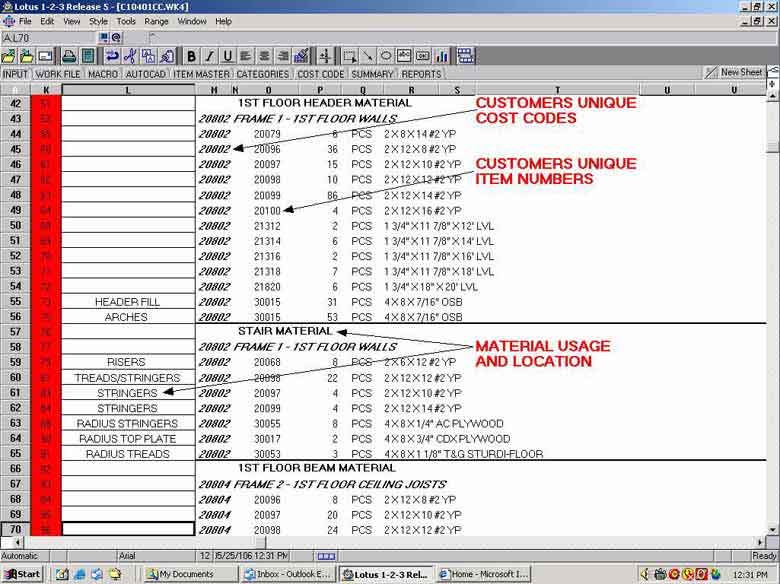Click the Bold formatting icon
This screenshot has width=780, height=584.
(191, 56)
